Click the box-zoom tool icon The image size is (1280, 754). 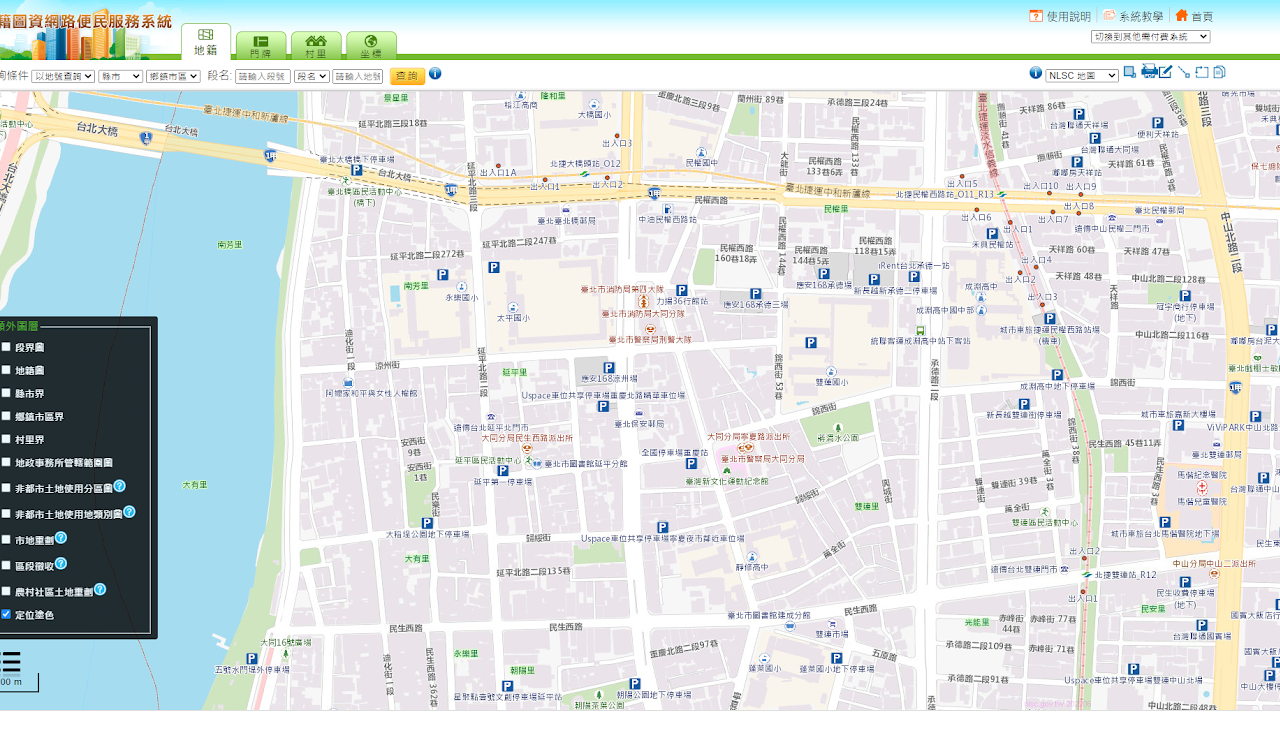[1130, 72]
